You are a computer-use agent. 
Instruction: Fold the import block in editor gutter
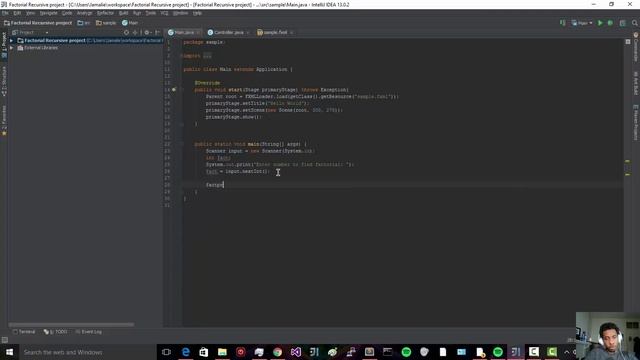pyautogui.click(x=181, y=56)
